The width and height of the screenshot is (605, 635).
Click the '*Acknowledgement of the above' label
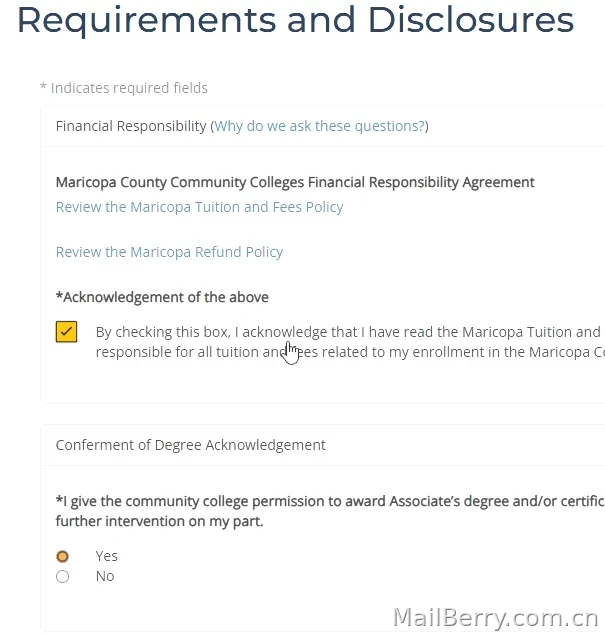(x=162, y=297)
